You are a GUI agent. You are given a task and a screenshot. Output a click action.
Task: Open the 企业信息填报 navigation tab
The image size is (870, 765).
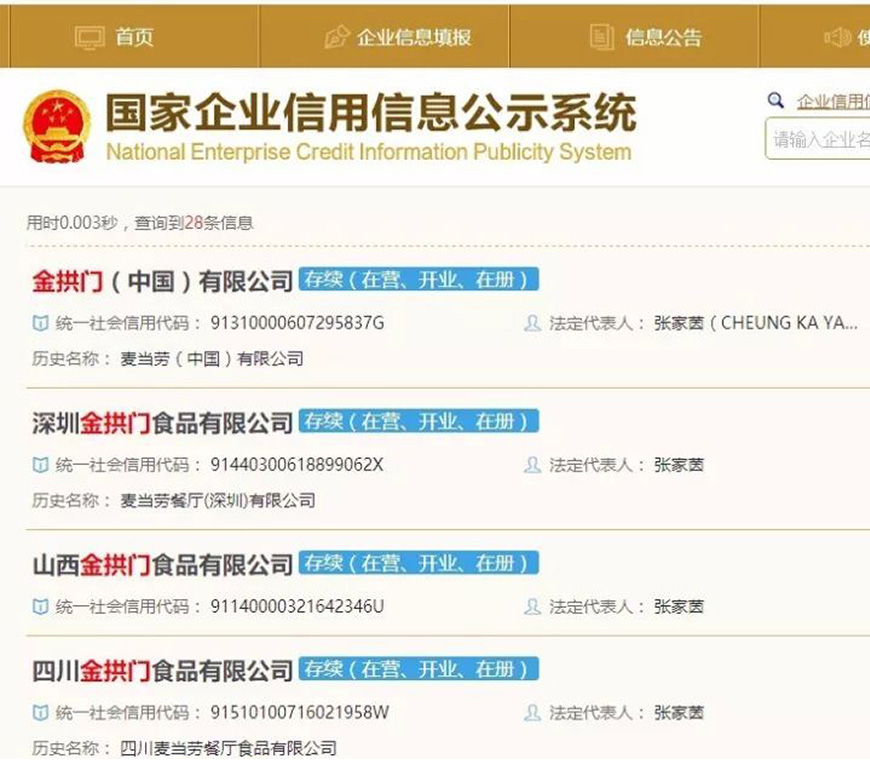pos(413,37)
